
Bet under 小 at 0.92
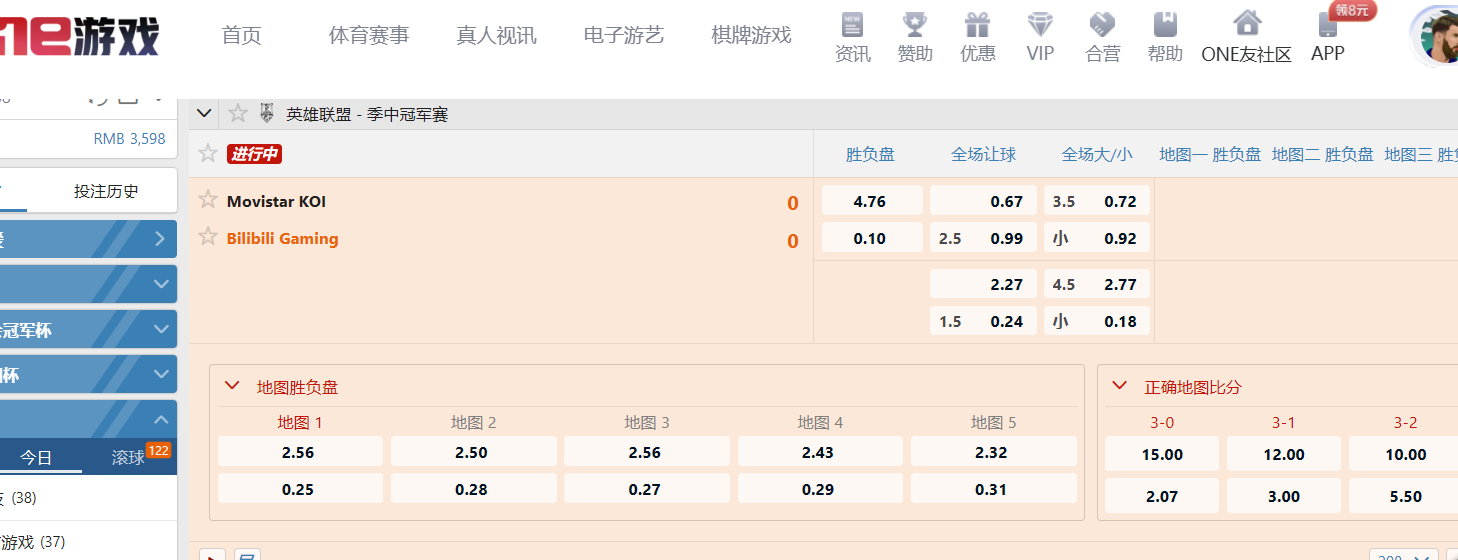[1097, 238]
